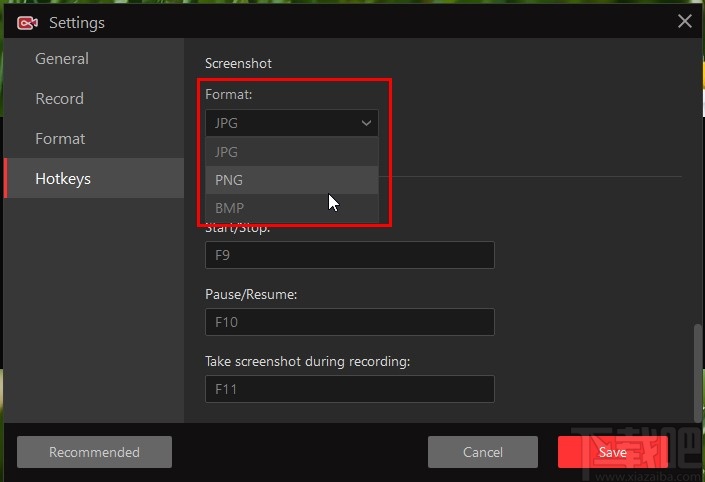
Task: Select the Hotkeys sidebar tab
Action: coord(63,179)
